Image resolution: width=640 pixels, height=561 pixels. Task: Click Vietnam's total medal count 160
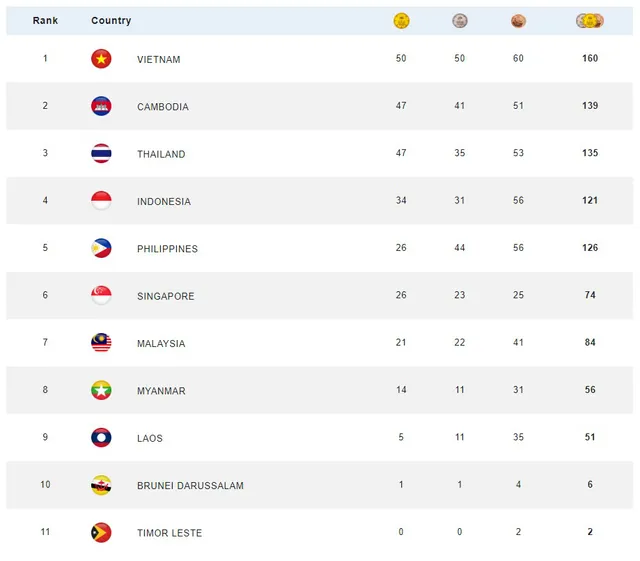pos(590,59)
